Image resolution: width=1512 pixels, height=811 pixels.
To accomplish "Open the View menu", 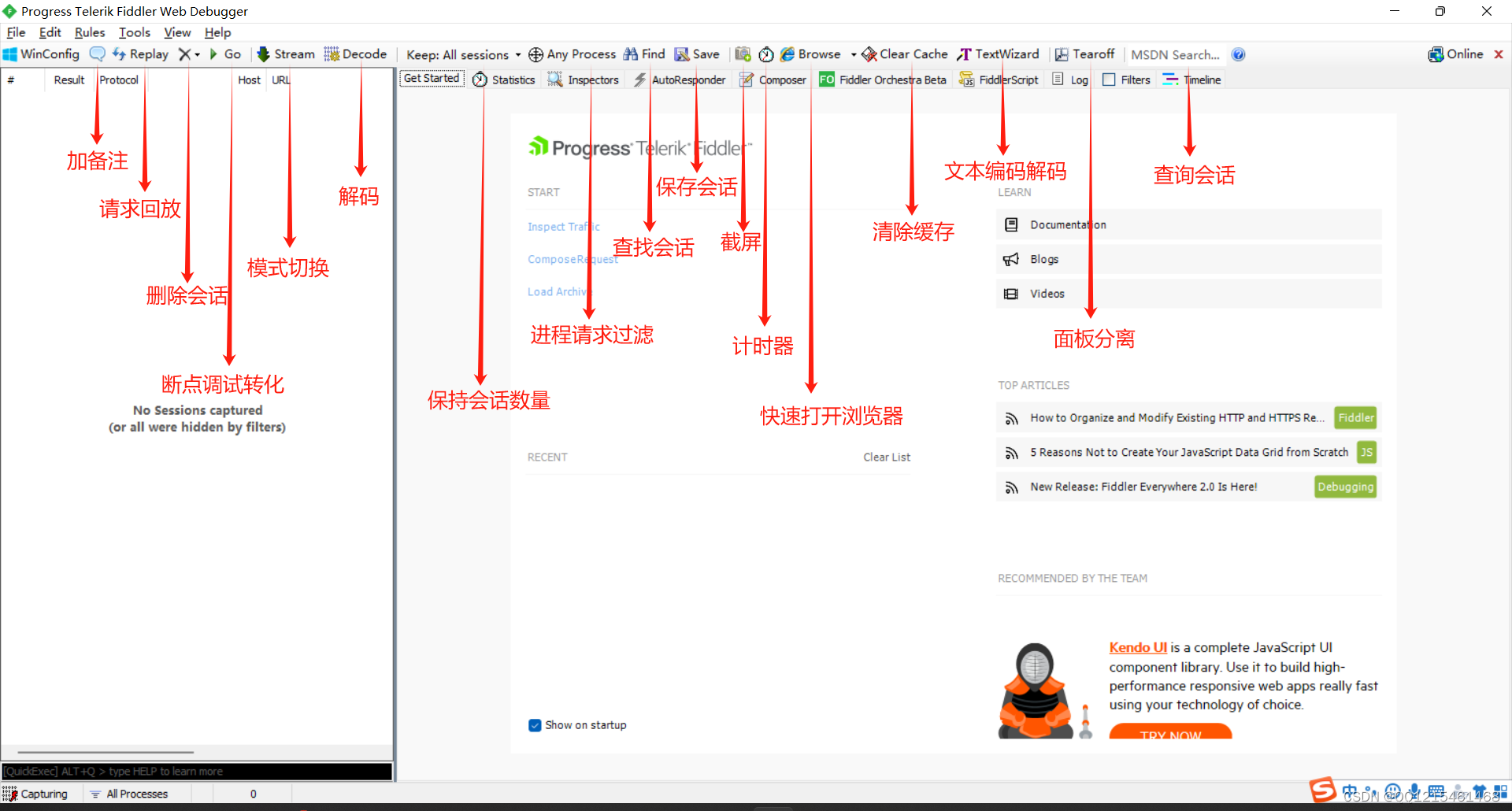I will [x=177, y=32].
